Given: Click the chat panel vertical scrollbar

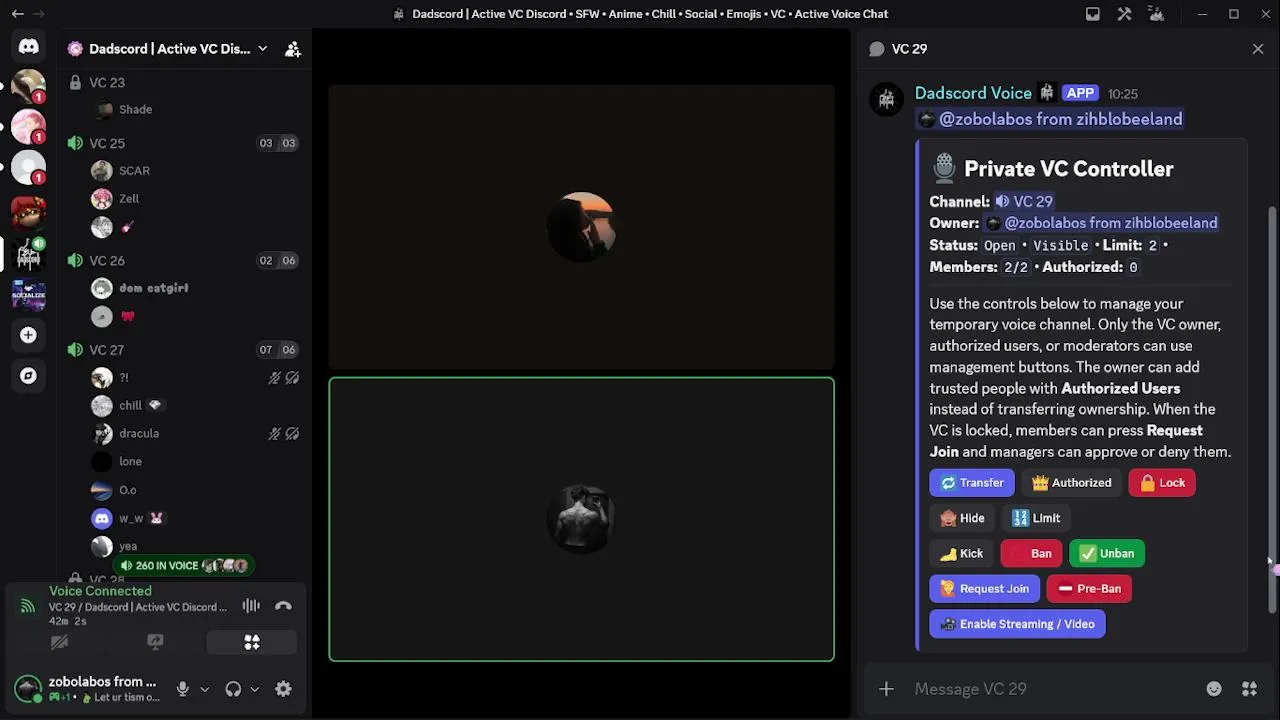Looking at the screenshot, I should coord(1272,410).
